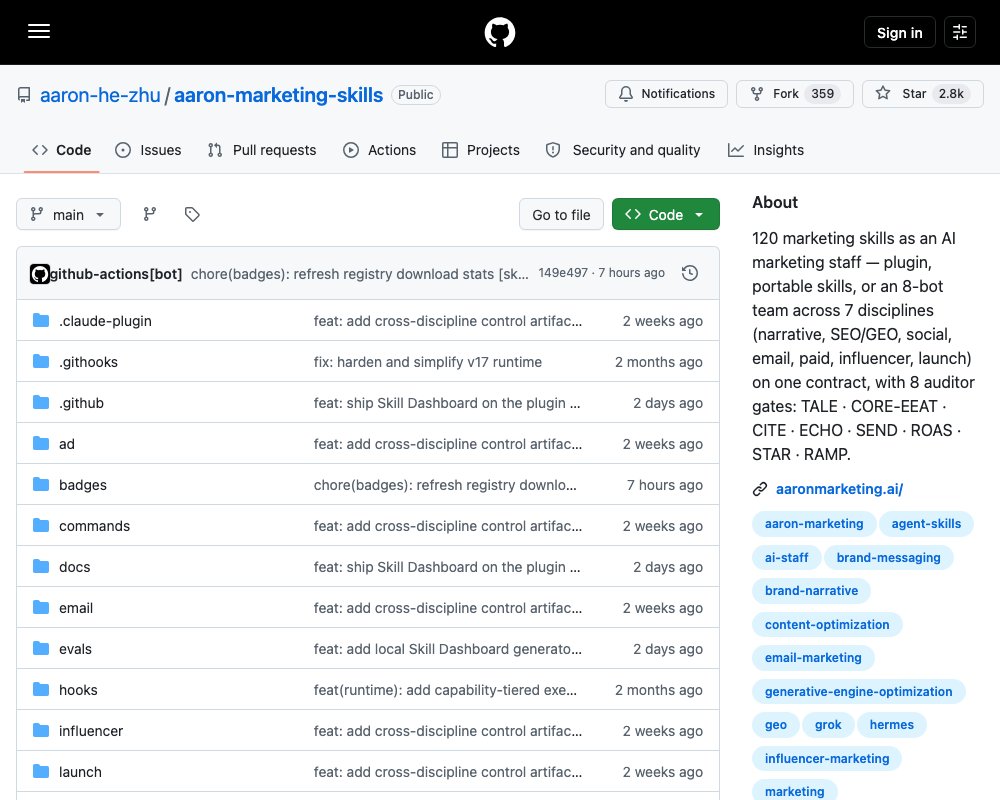Select the agent-skills topic tag

click(x=926, y=524)
